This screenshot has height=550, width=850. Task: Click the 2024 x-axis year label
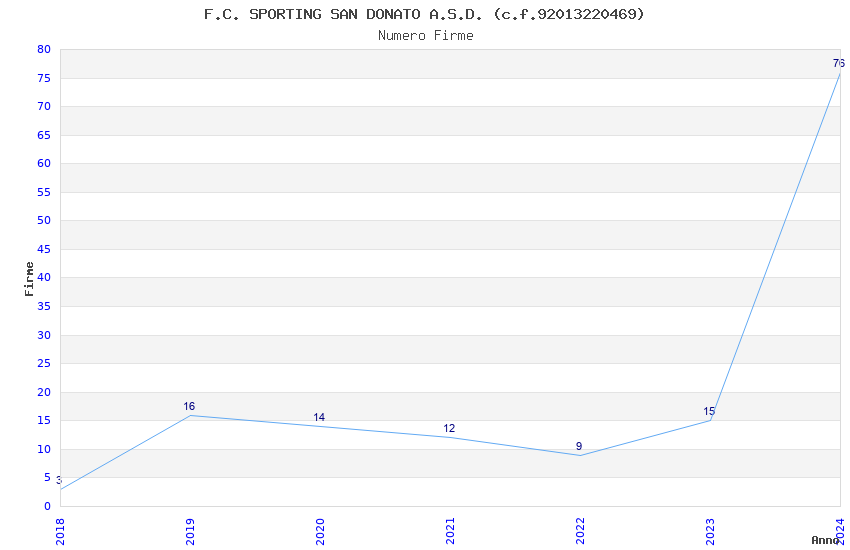pyautogui.click(x=840, y=531)
